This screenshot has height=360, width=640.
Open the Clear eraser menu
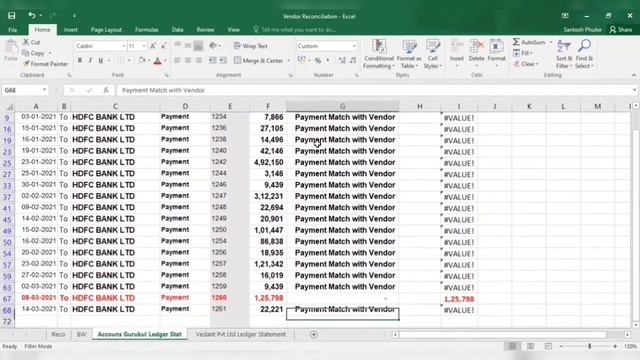526,64
